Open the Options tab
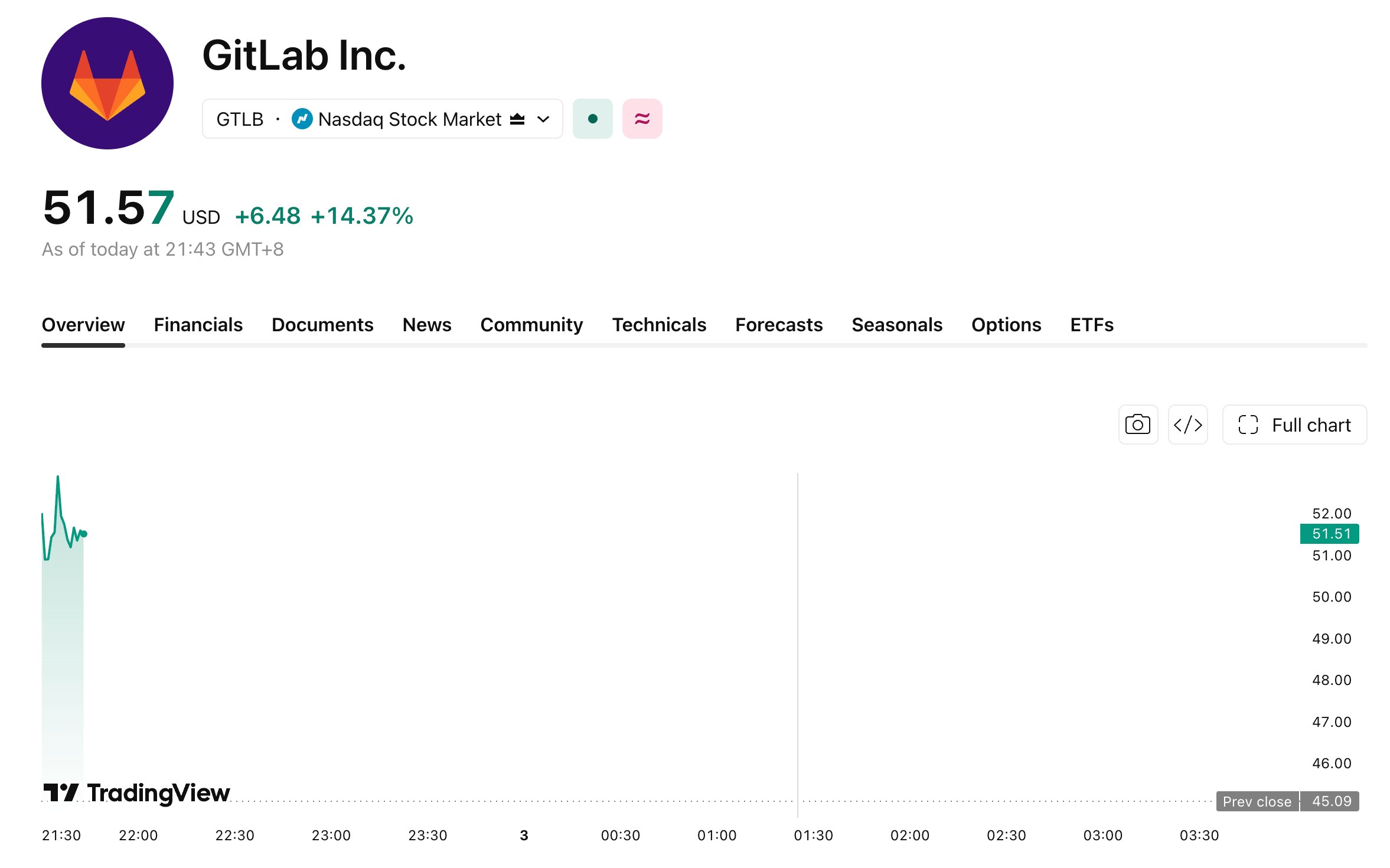The image size is (1390, 868). (1006, 325)
